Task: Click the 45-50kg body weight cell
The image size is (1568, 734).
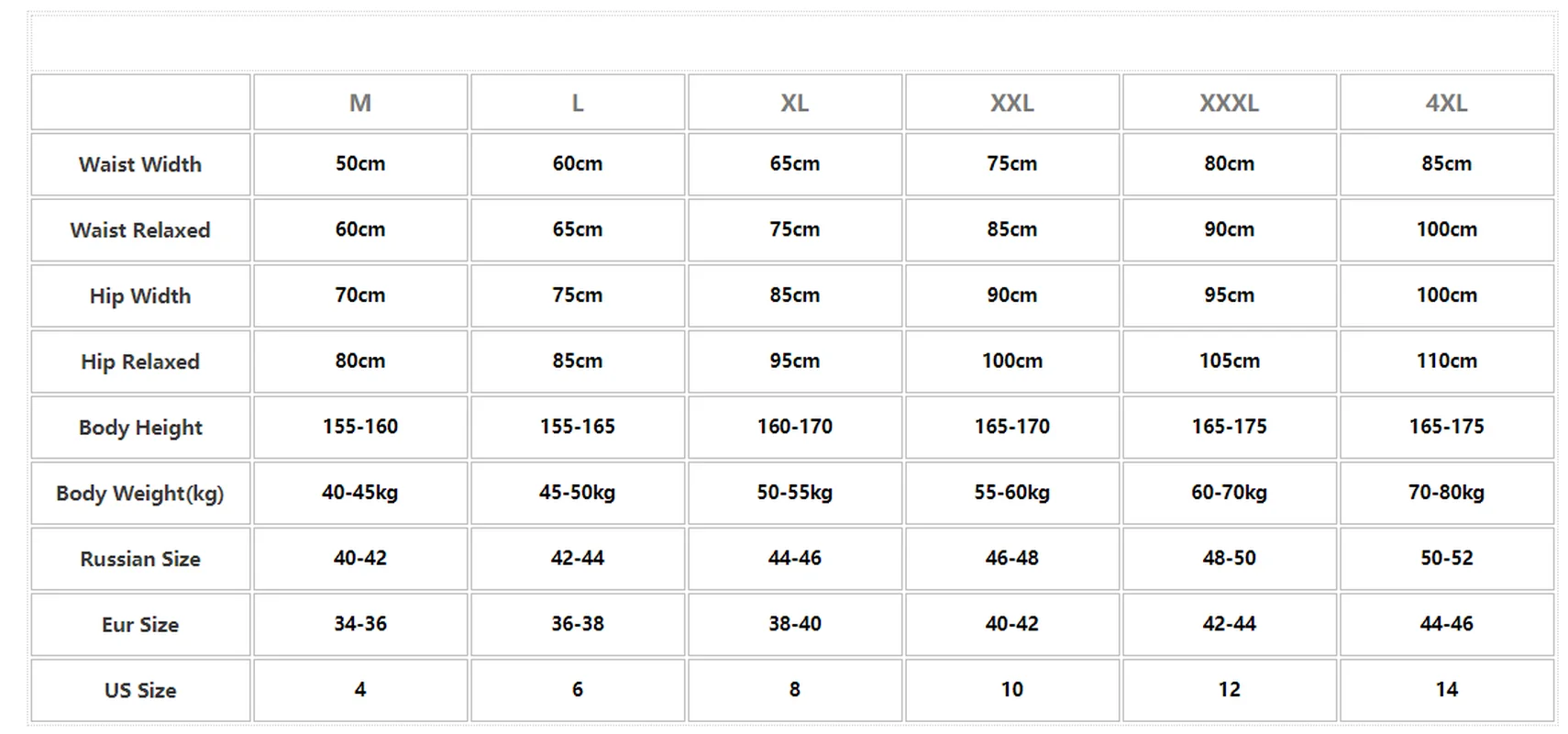Action: (578, 493)
